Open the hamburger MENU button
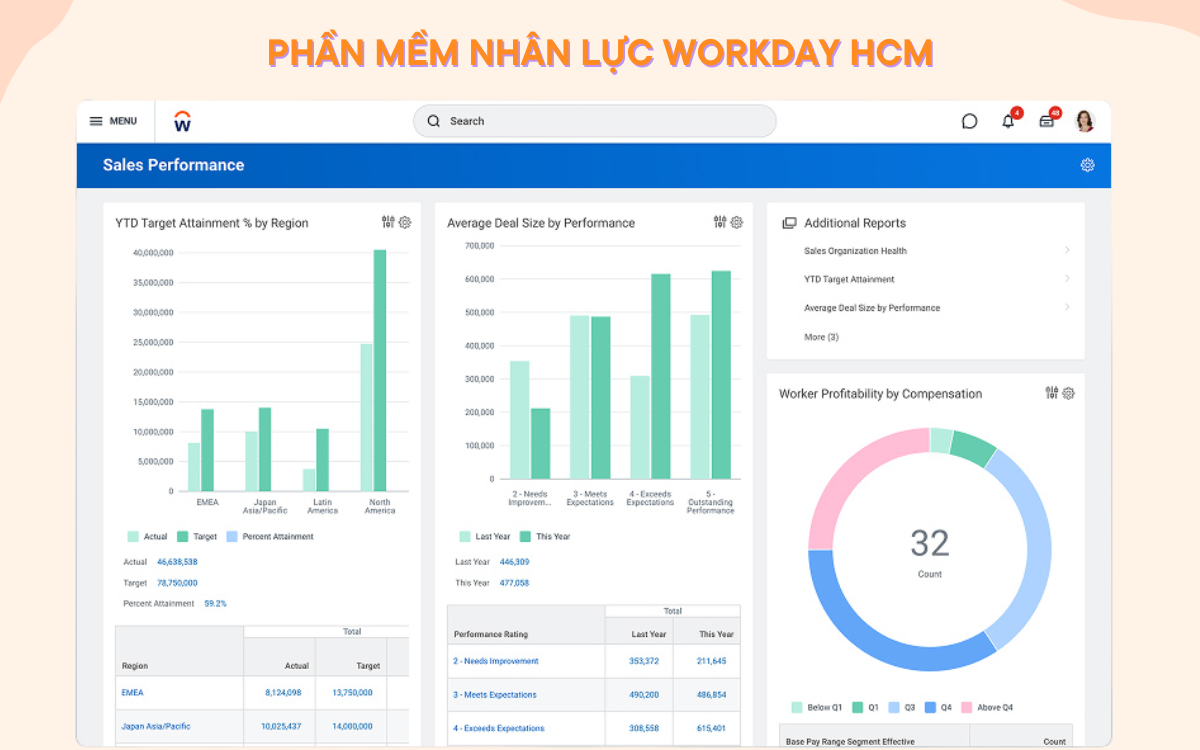Image resolution: width=1200 pixels, height=750 pixels. coord(113,121)
